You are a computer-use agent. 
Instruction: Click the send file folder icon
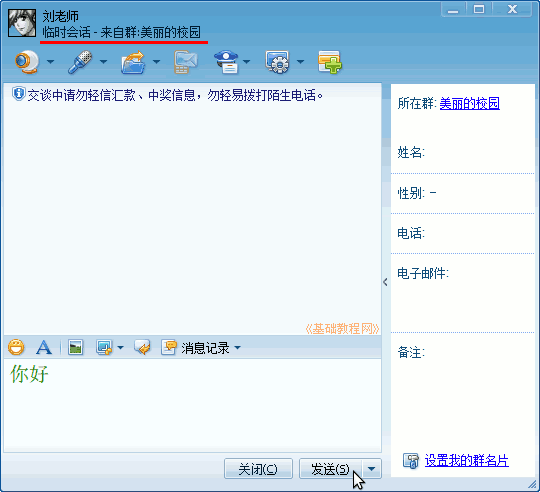pos(133,62)
